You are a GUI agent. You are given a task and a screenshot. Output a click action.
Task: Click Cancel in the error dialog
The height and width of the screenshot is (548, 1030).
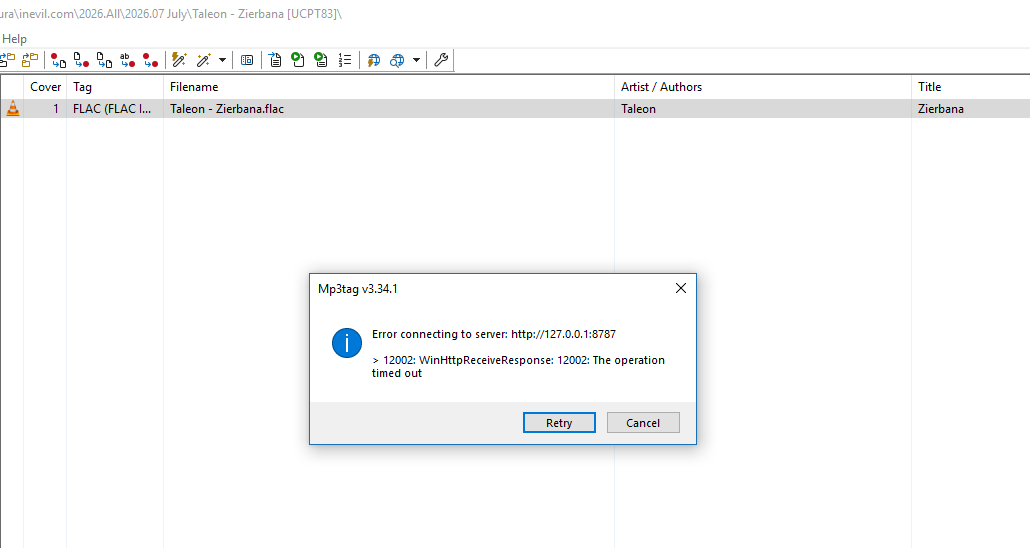coord(643,422)
